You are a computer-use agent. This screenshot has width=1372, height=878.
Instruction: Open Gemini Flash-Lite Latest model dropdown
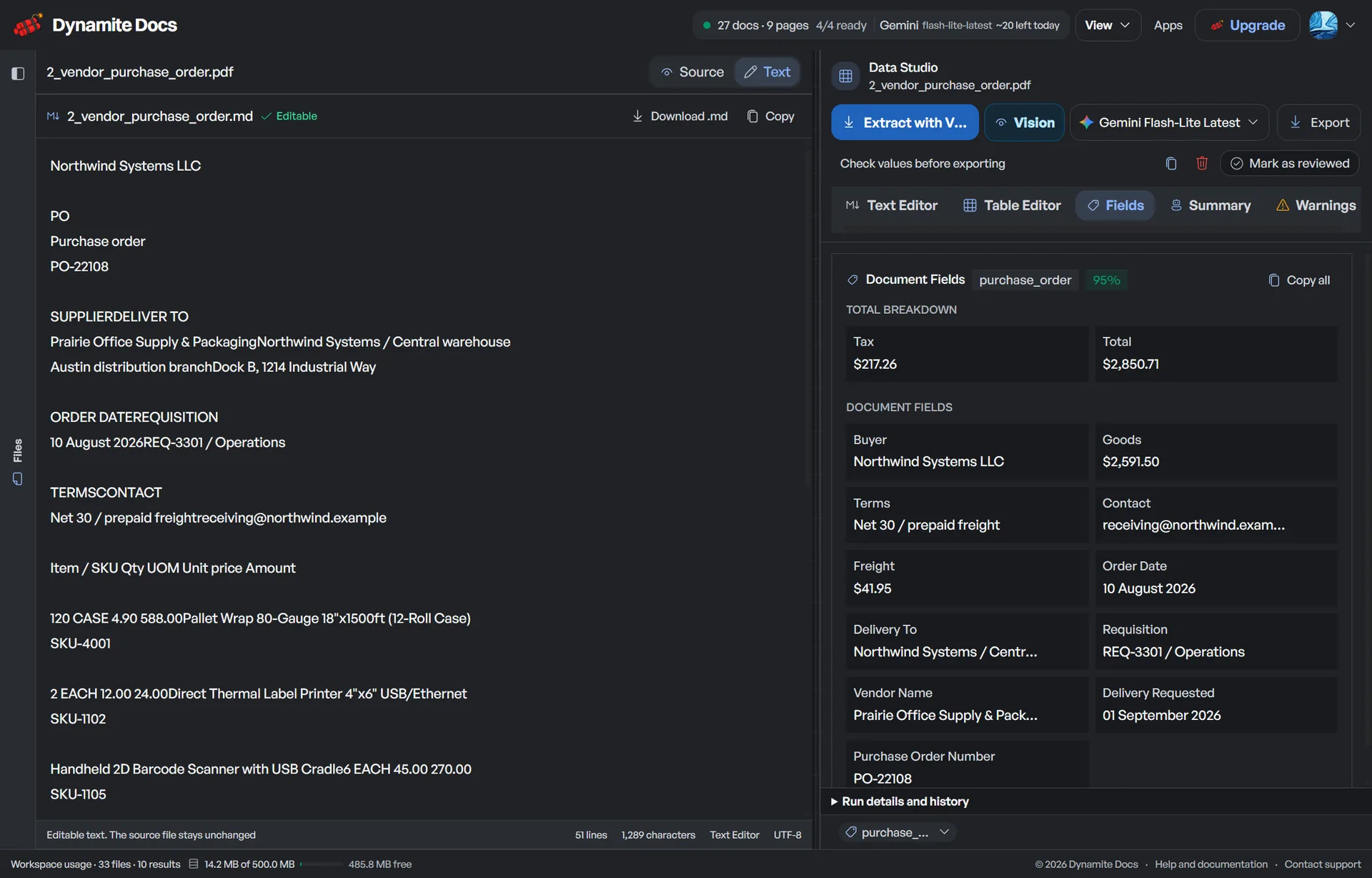click(x=1169, y=122)
